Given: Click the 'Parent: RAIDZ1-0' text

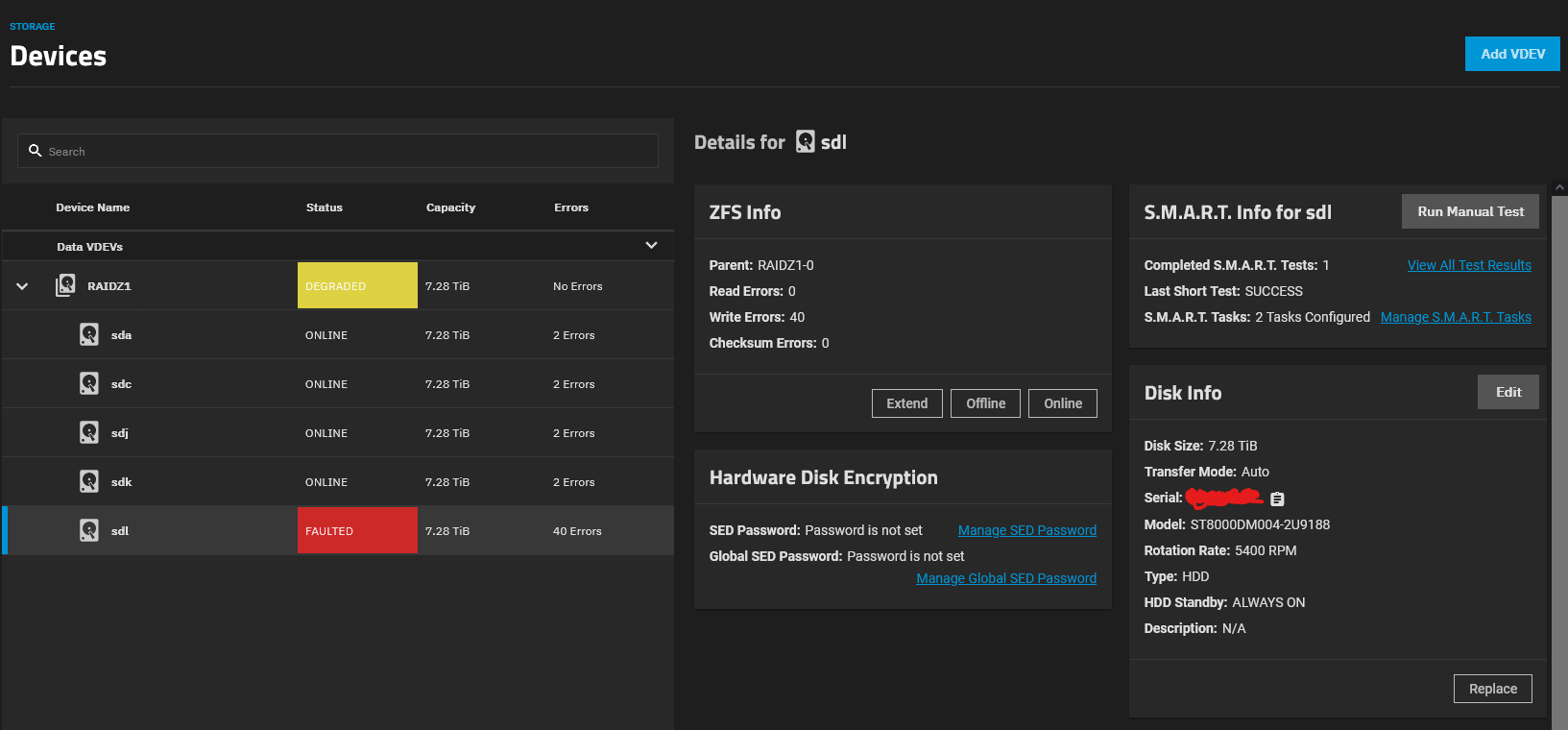Looking at the screenshot, I should pos(761,265).
